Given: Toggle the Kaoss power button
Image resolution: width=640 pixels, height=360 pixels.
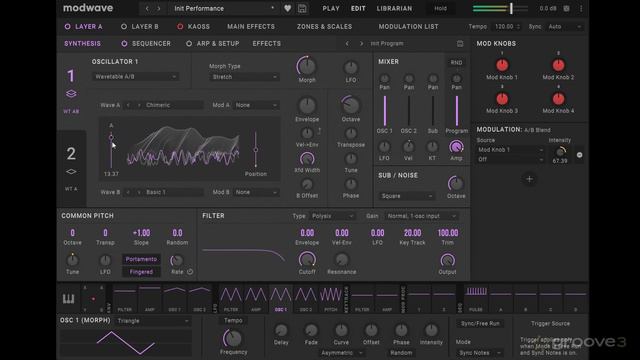Looking at the screenshot, I should (180, 27).
